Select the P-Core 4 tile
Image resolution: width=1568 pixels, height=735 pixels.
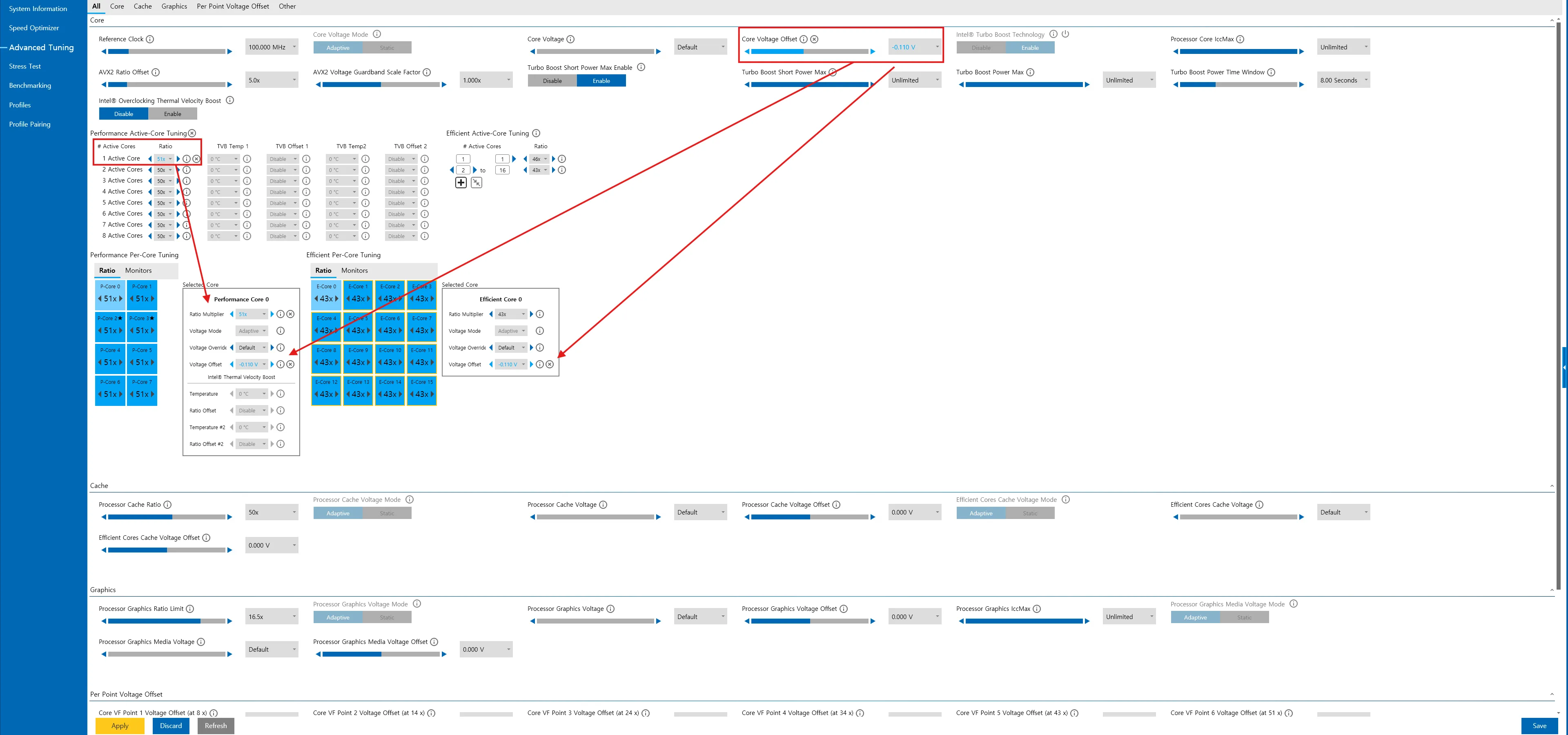point(110,359)
